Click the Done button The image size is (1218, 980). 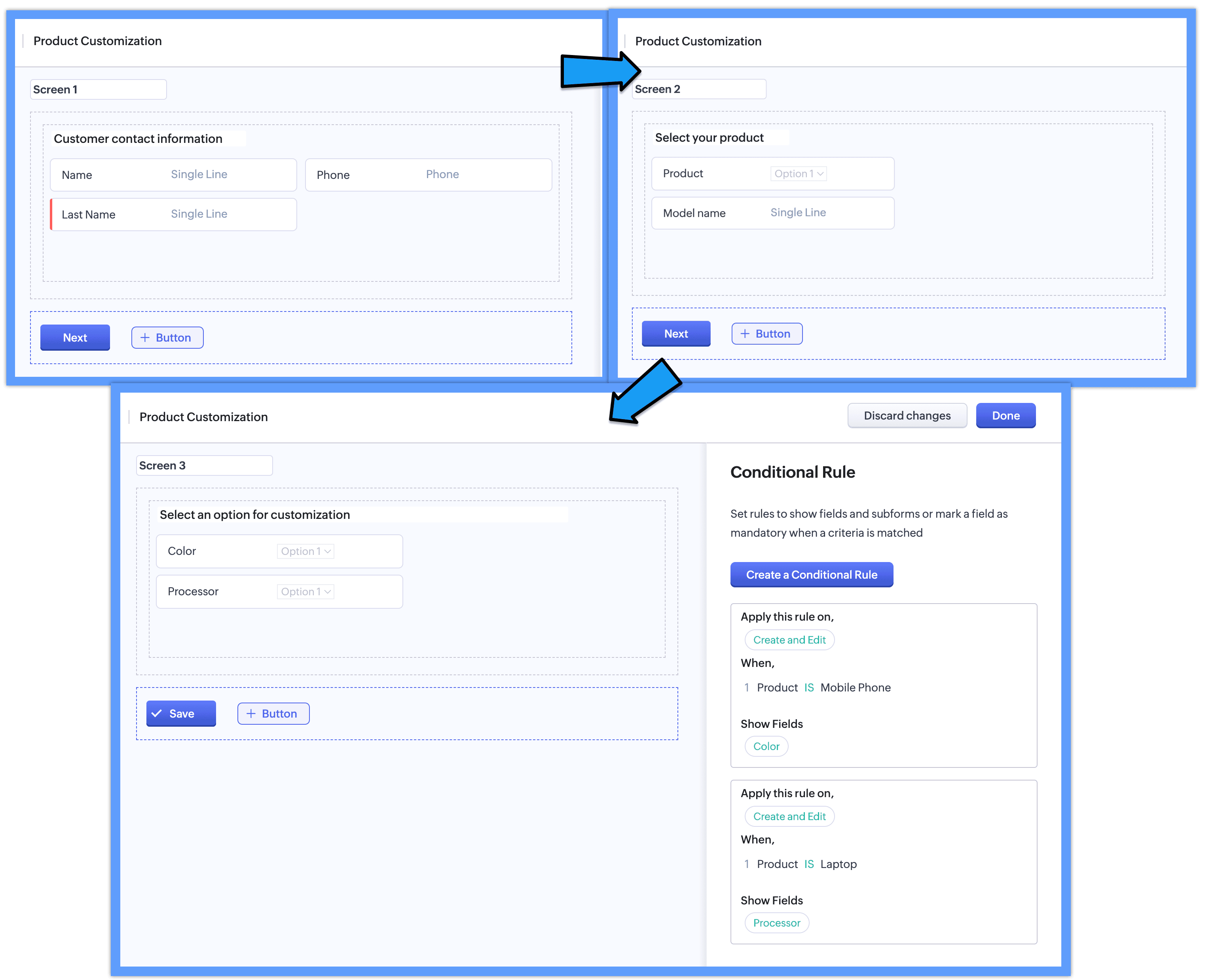tap(1006, 416)
